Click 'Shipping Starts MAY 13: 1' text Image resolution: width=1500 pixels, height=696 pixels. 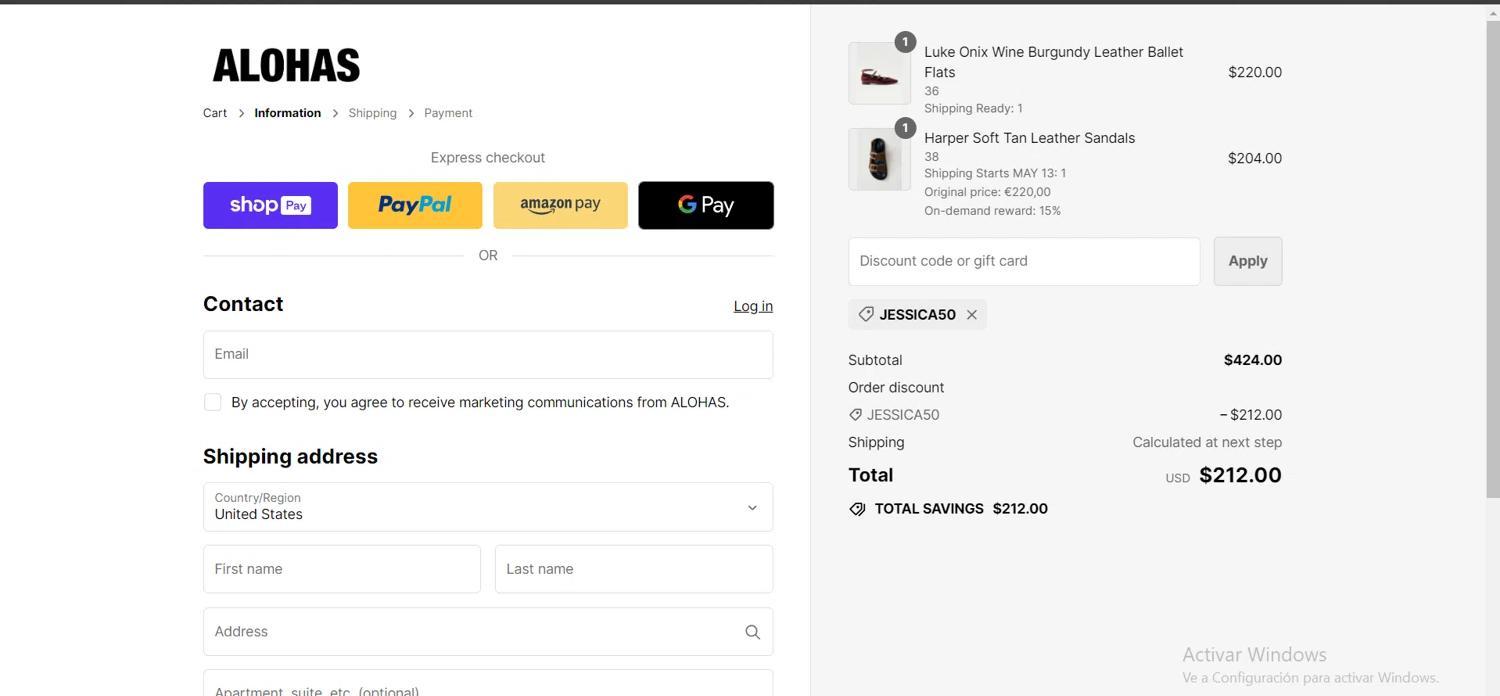click(x=995, y=173)
